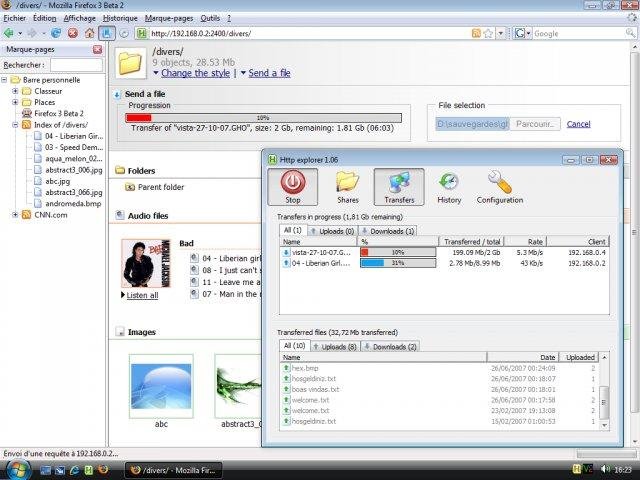
Task: Click the volume icon in system tray
Action: coord(605,469)
